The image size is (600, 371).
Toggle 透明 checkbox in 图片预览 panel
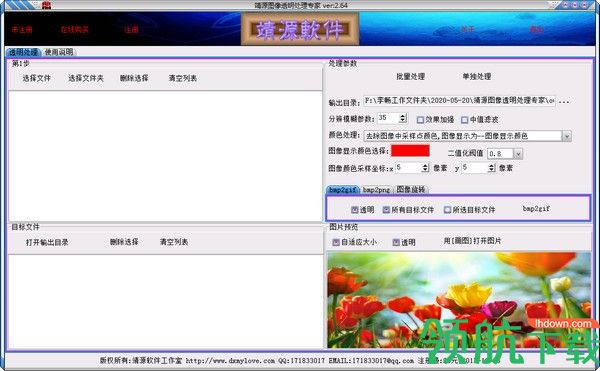tap(396, 242)
